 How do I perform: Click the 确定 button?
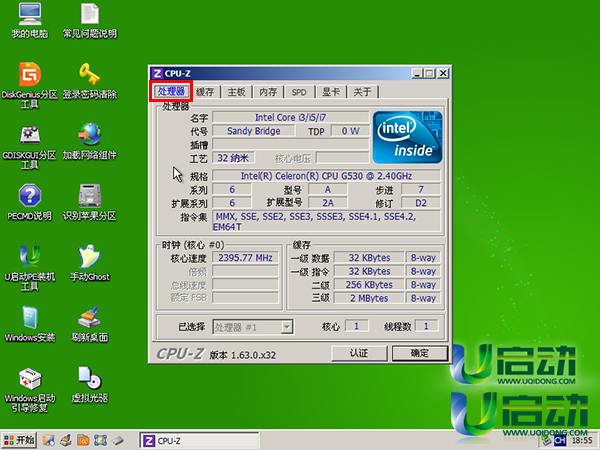point(420,353)
